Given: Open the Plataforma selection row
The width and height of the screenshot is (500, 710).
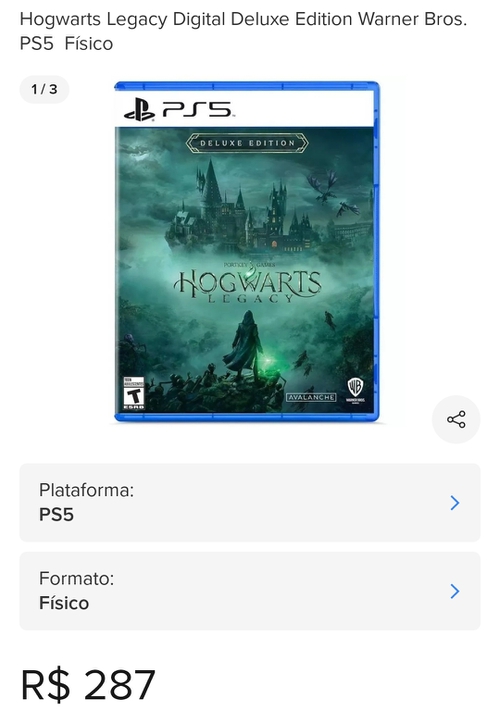Looking at the screenshot, I should click(250, 503).
